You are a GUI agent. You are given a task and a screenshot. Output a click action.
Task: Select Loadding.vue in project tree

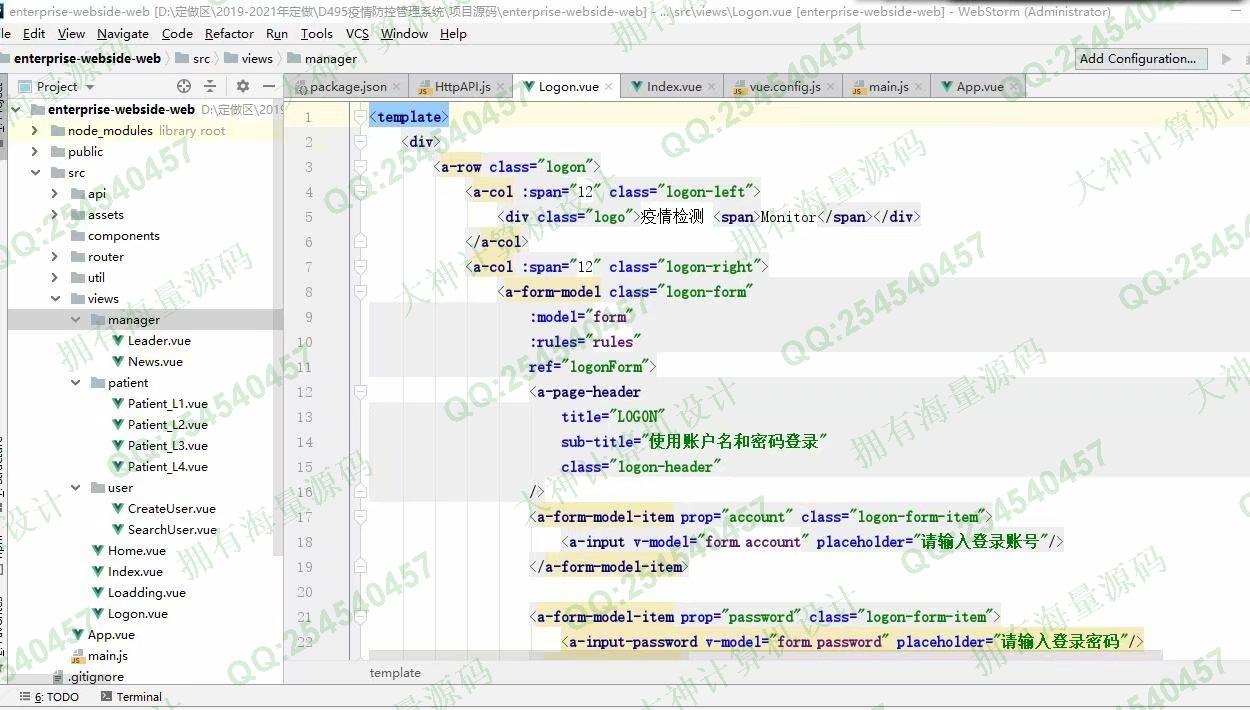pyautogui.click(x=146, y=593)
